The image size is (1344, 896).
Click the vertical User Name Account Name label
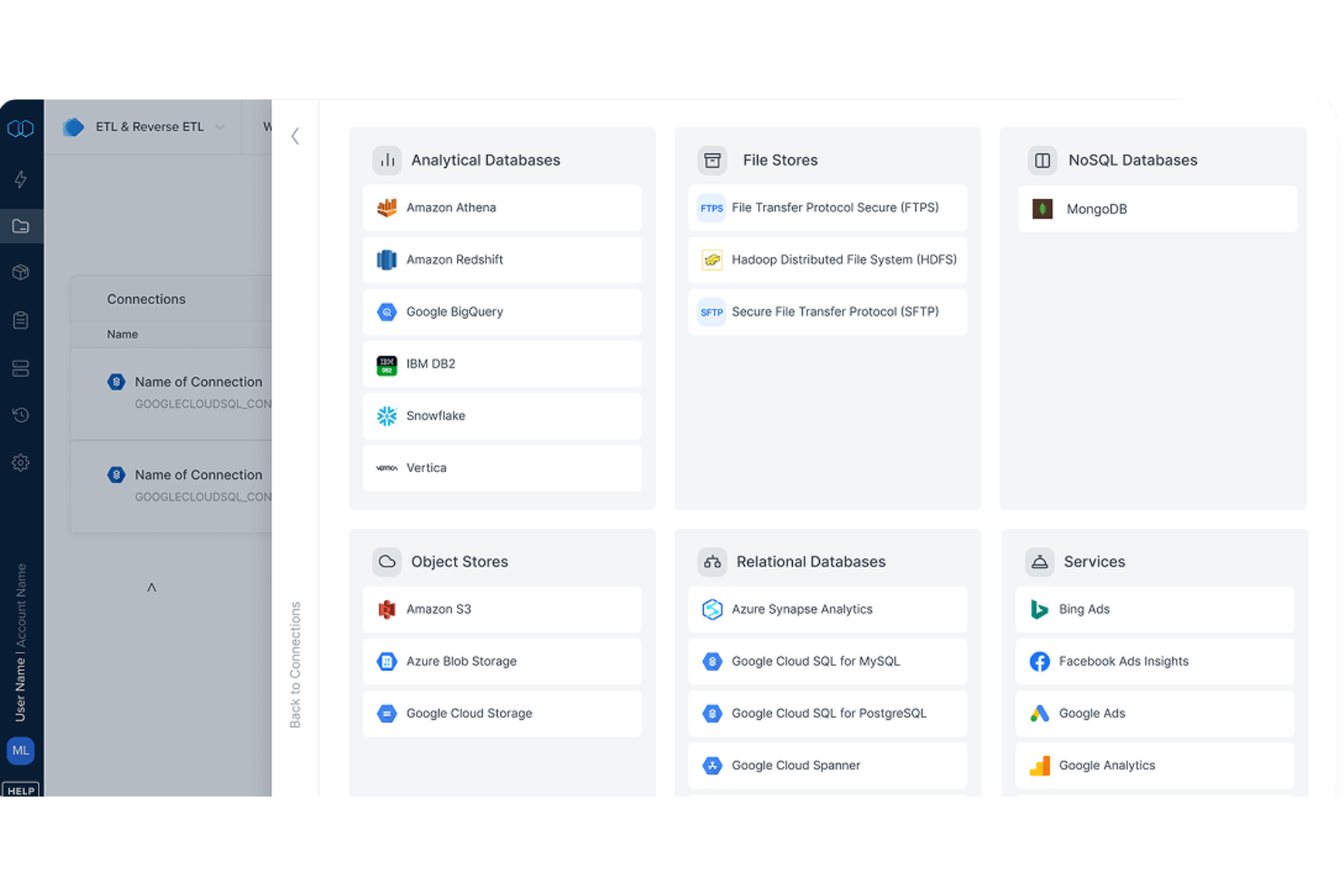coord(21,643)
